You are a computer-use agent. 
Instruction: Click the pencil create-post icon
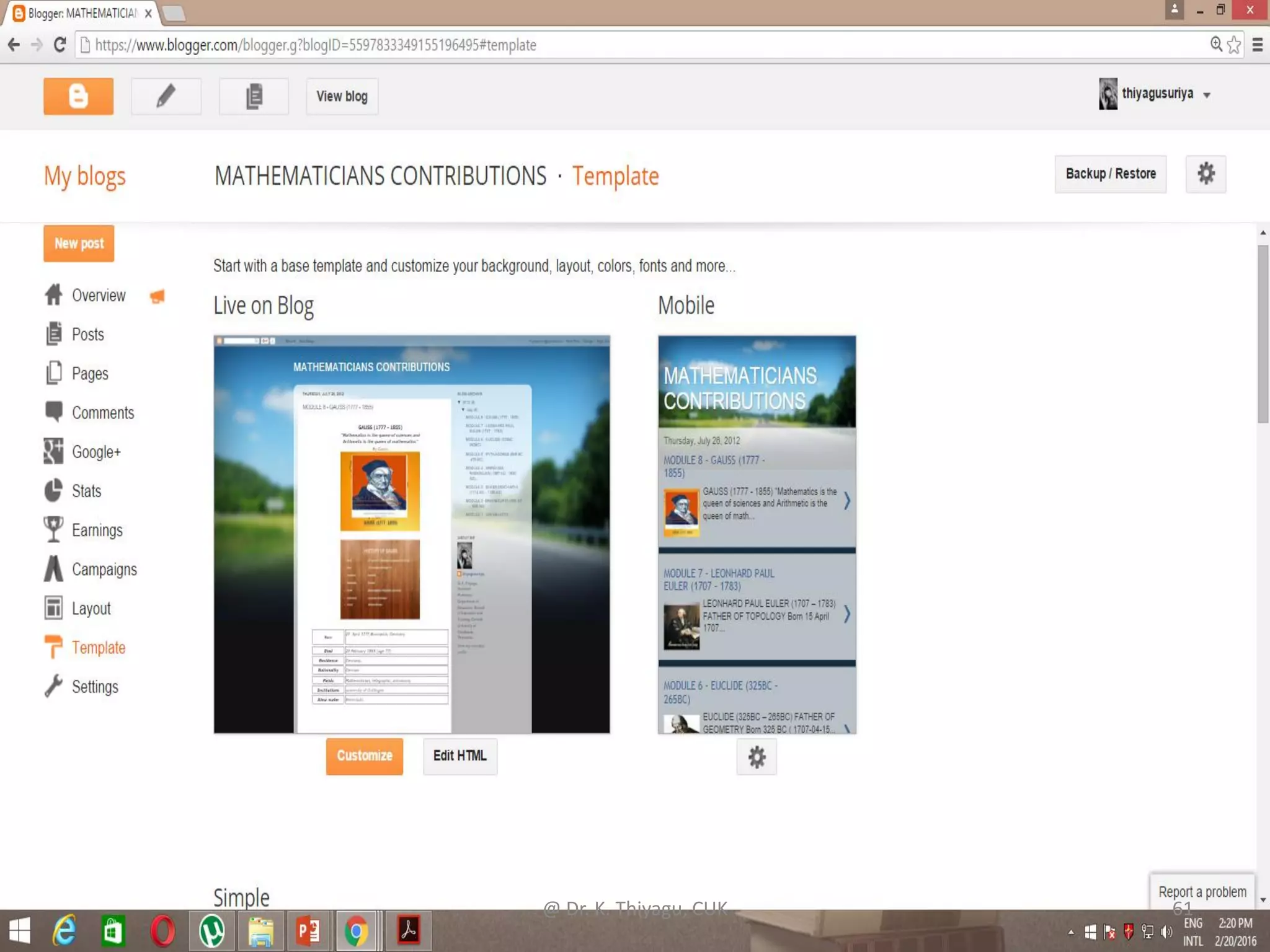[x=166, y=97]
